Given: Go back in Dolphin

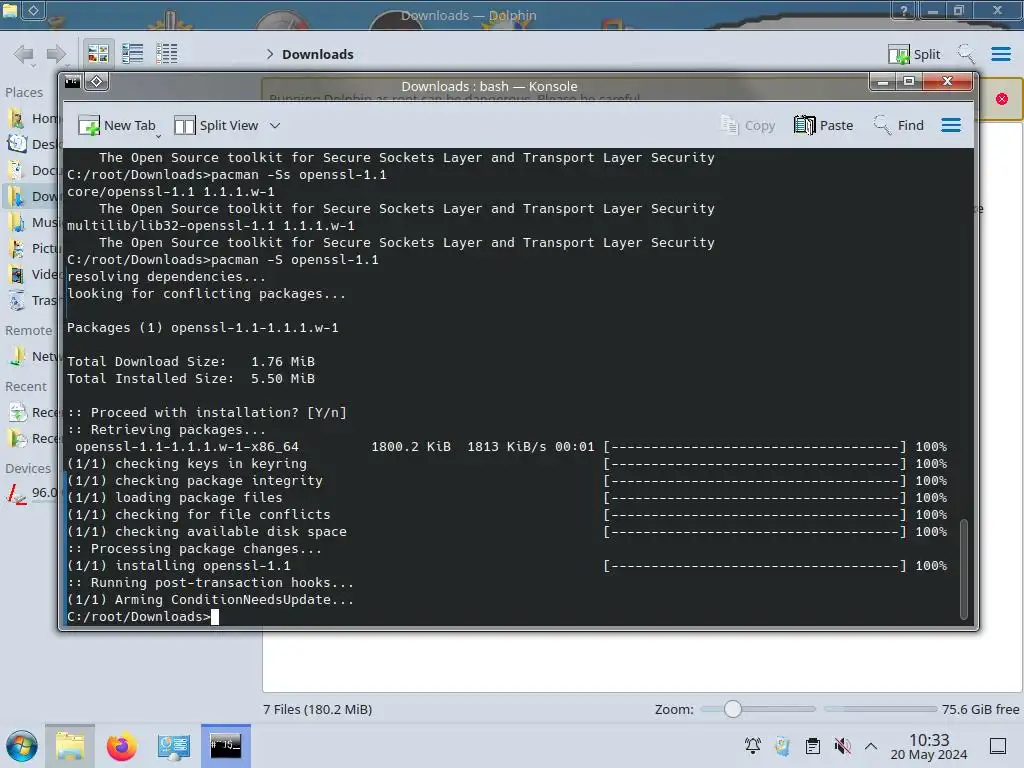Looking at the screenshot, I should click(24, 54).
